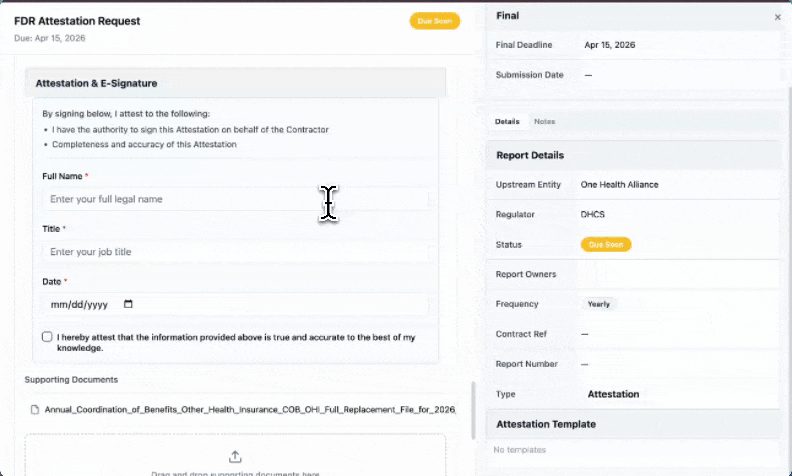792x476 pixels.
Task: Click the Report Owners label
Action: [x=526, y=274]
